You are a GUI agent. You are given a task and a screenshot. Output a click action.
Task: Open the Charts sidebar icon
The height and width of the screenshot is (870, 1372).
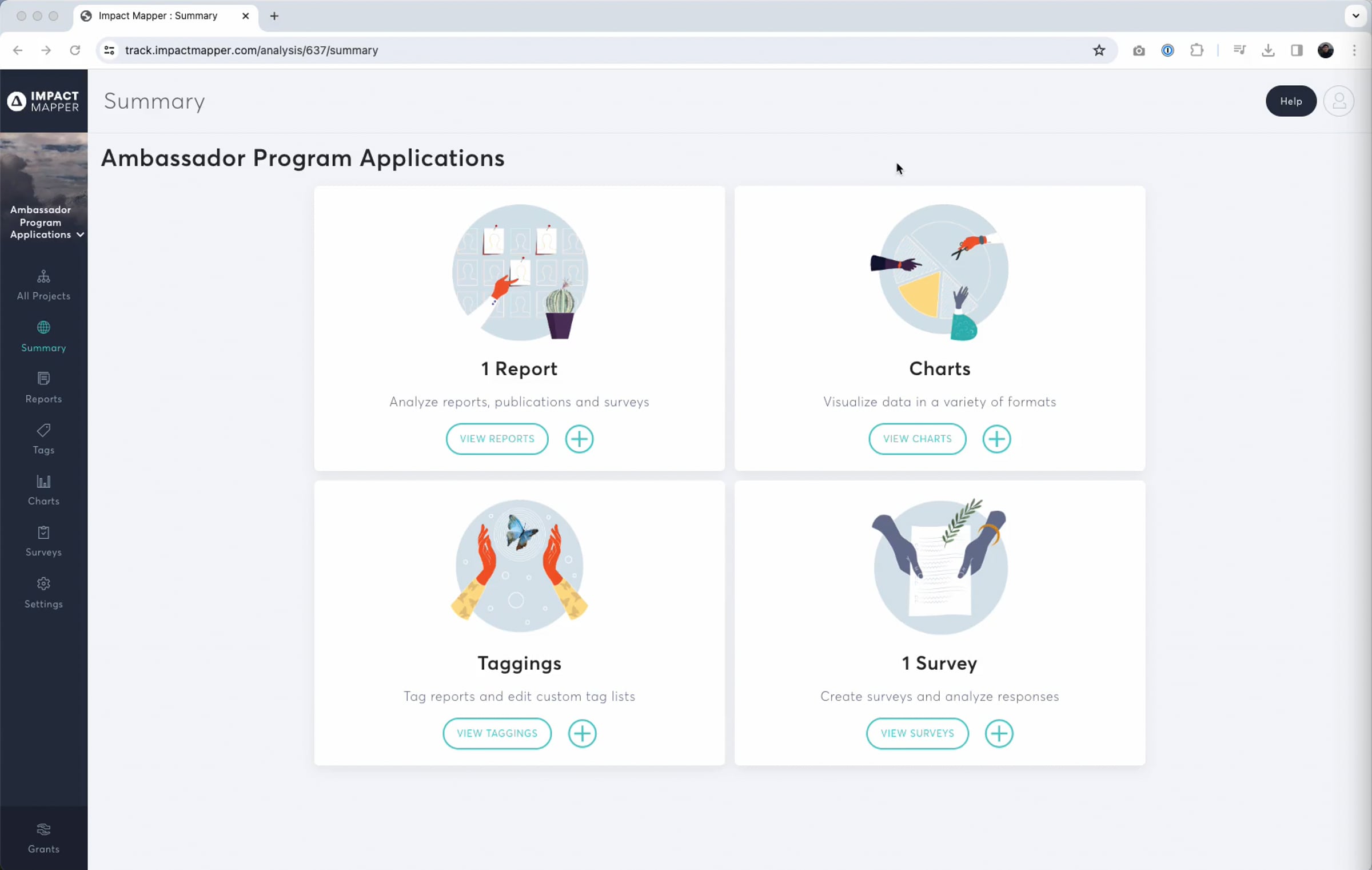43,490
